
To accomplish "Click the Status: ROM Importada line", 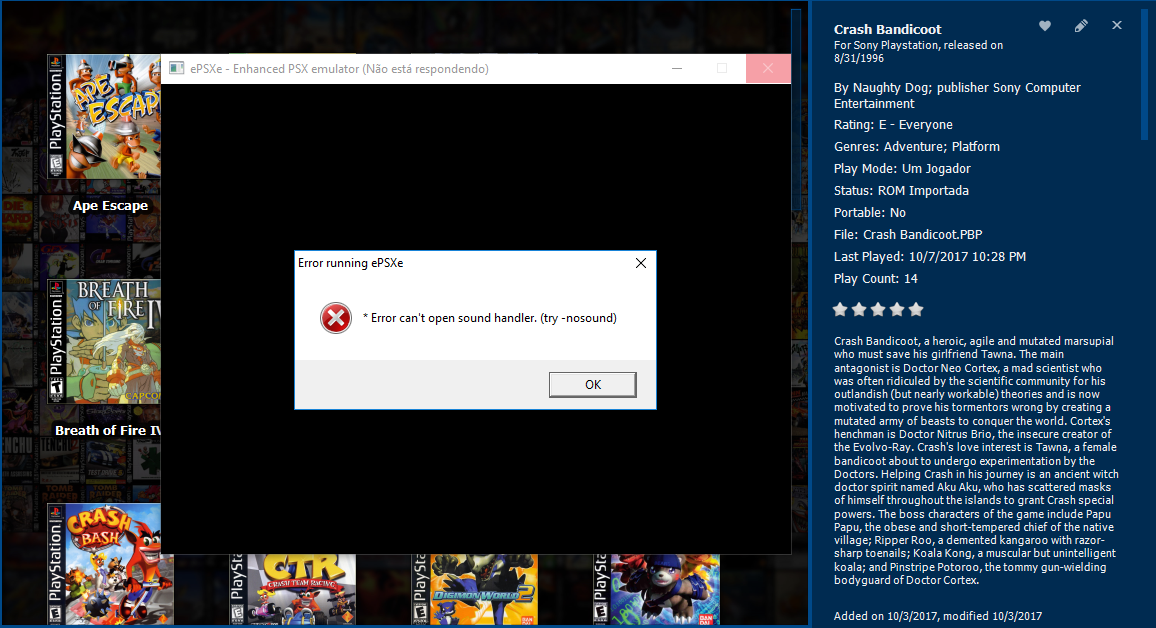I will tap(901, 190).
